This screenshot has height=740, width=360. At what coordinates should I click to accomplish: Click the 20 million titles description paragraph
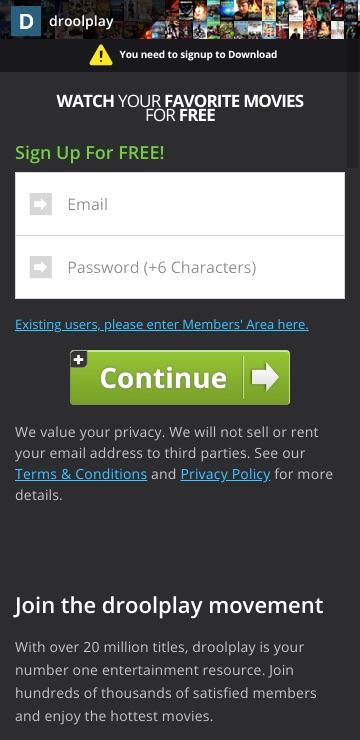pyautogui.click(x=166, y=681)
